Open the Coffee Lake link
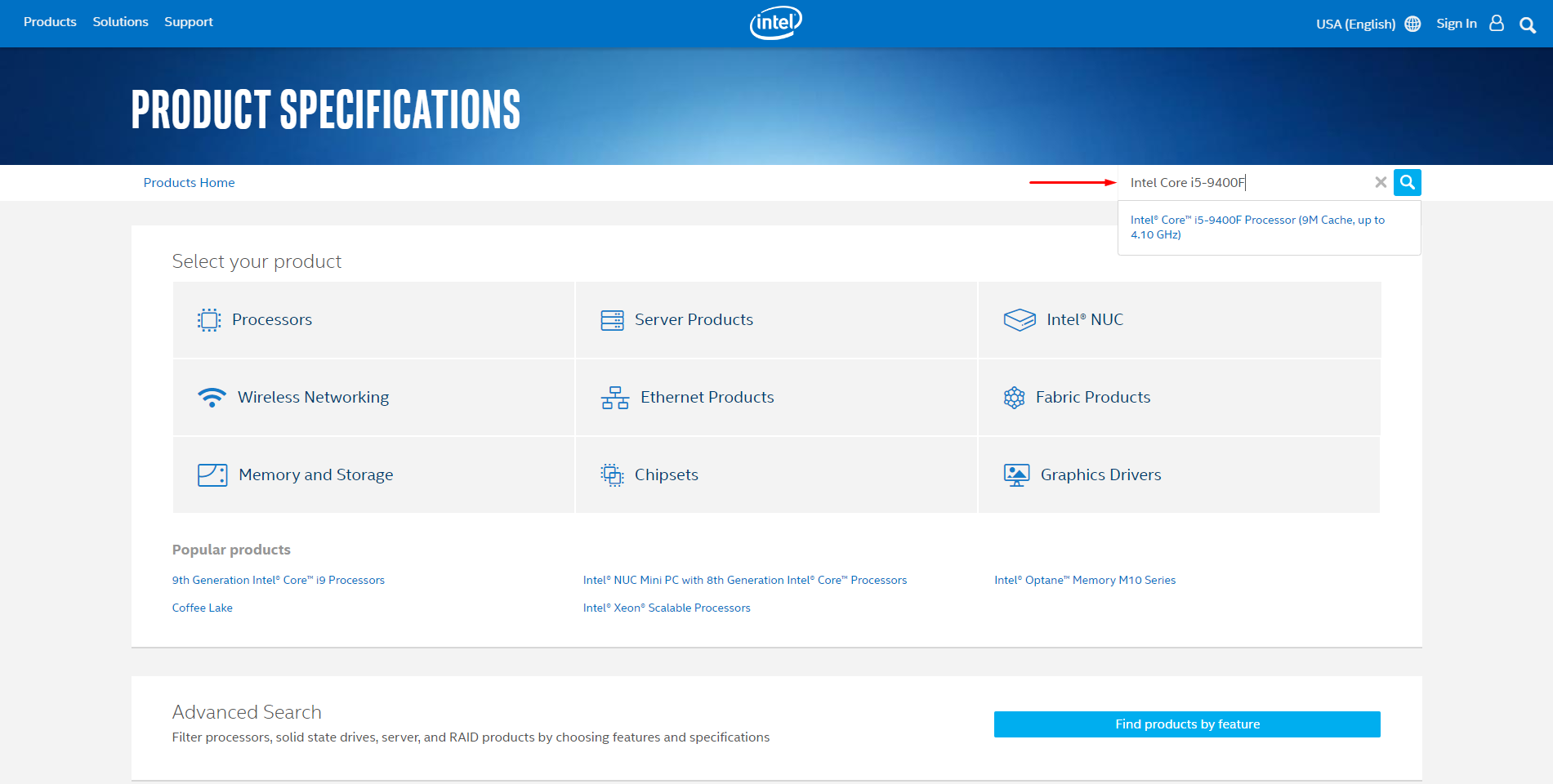 (202, 608)
